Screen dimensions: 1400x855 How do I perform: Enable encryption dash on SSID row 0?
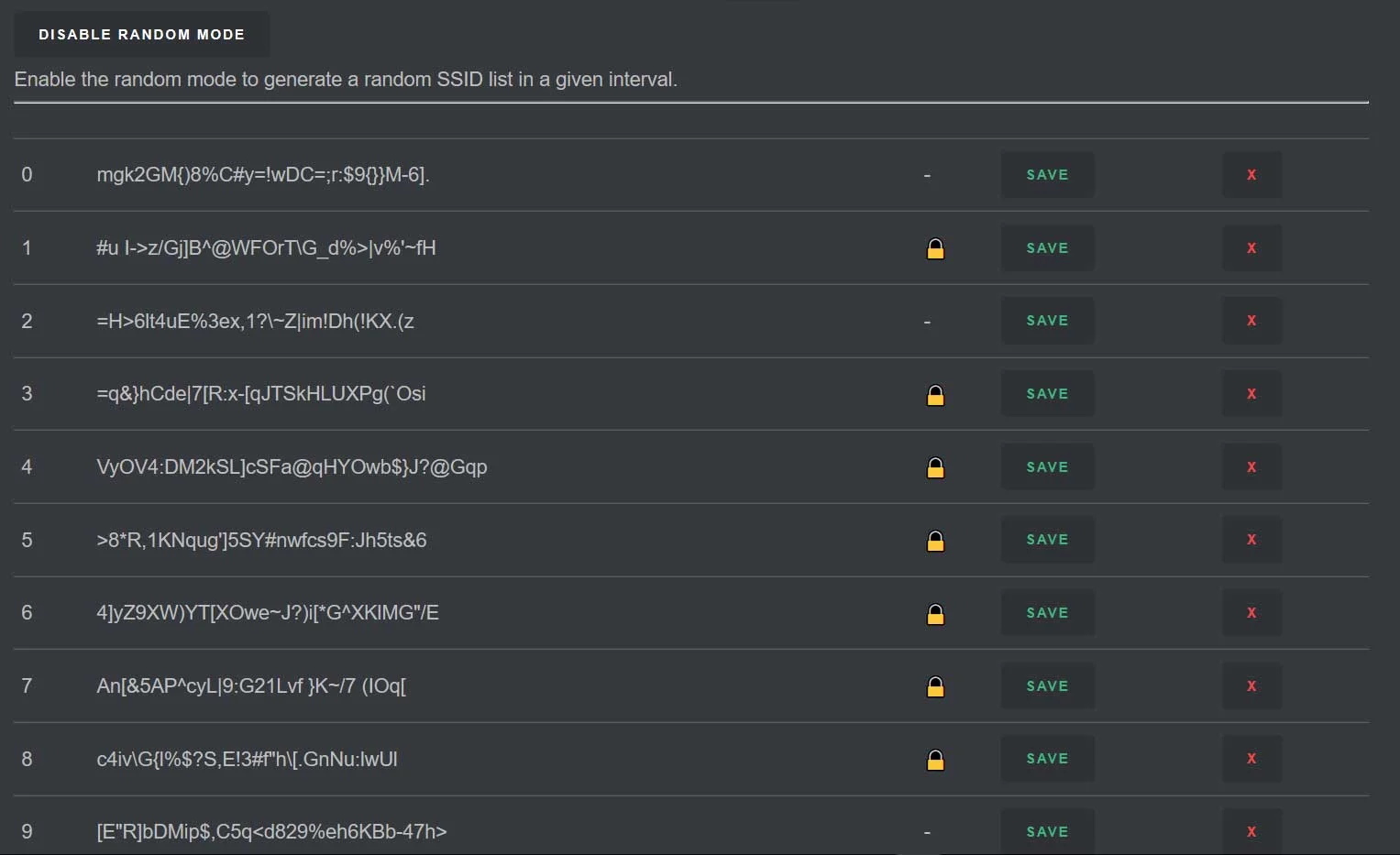(927, 175)
